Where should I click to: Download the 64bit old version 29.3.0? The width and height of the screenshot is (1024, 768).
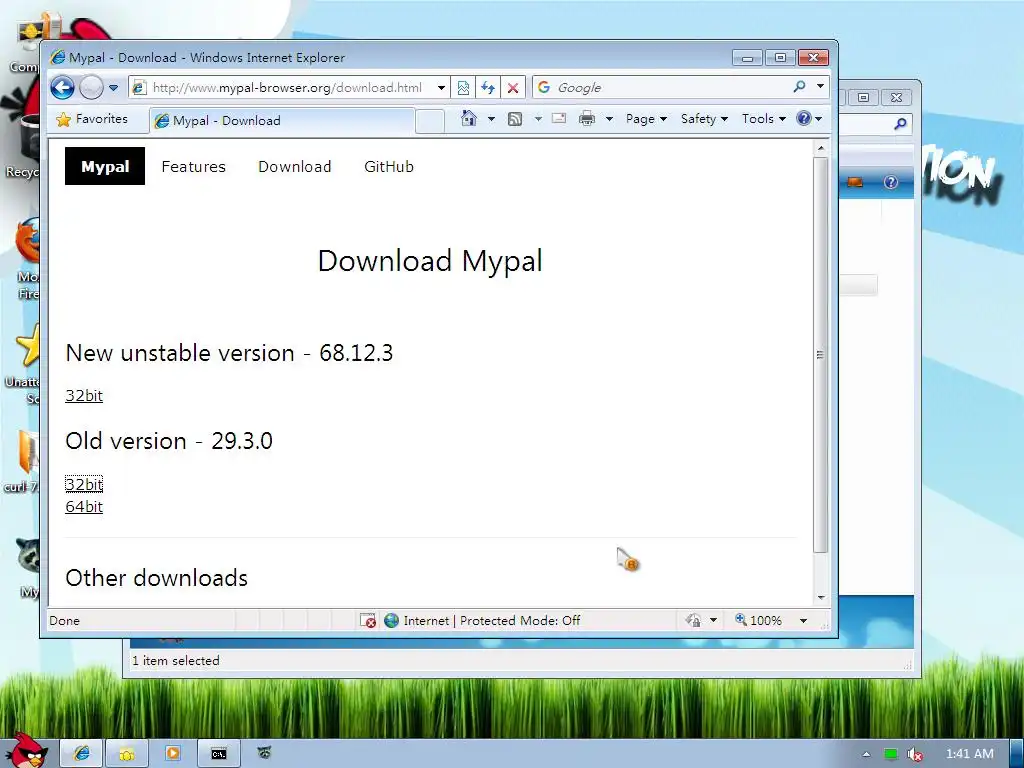[84, 506]
